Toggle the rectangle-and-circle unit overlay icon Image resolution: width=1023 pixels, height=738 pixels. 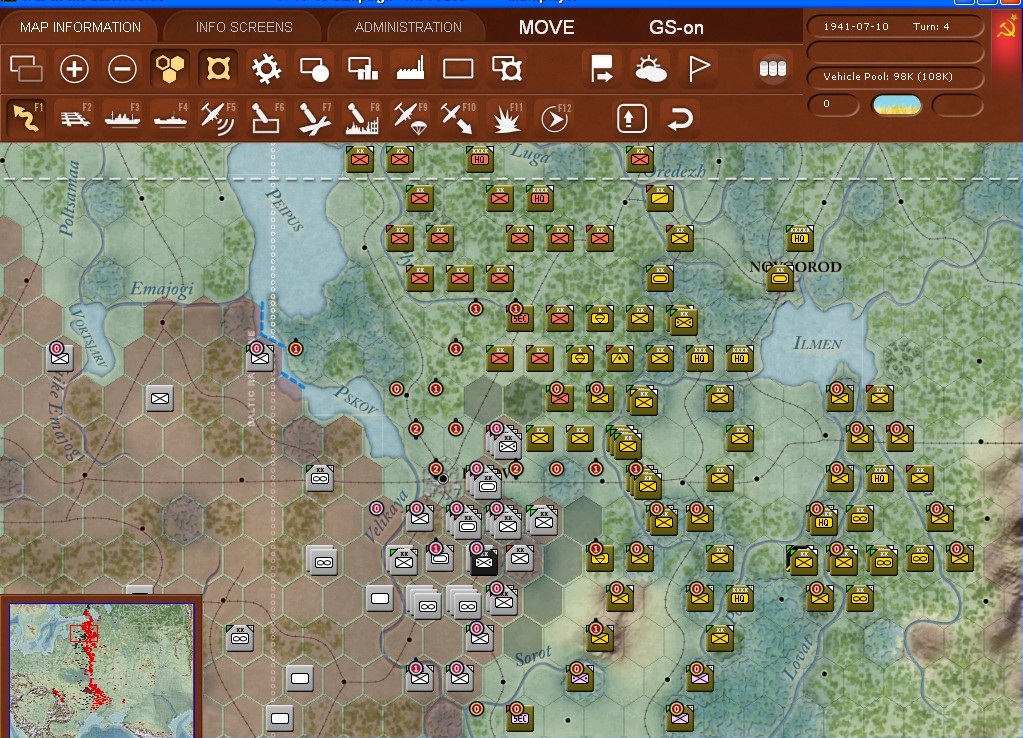314,69
